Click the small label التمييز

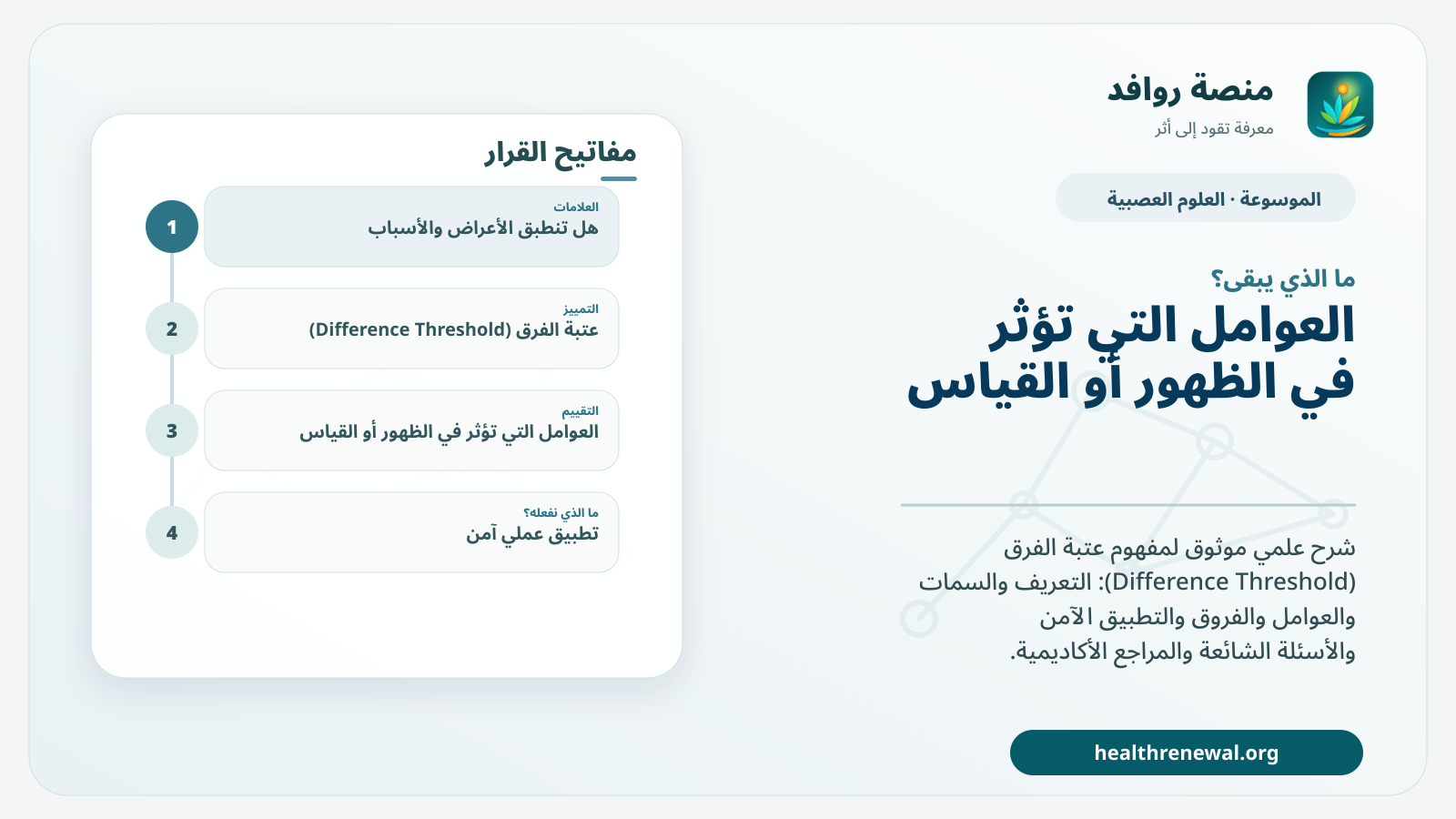pyautogui.click(x=581, y=308)
